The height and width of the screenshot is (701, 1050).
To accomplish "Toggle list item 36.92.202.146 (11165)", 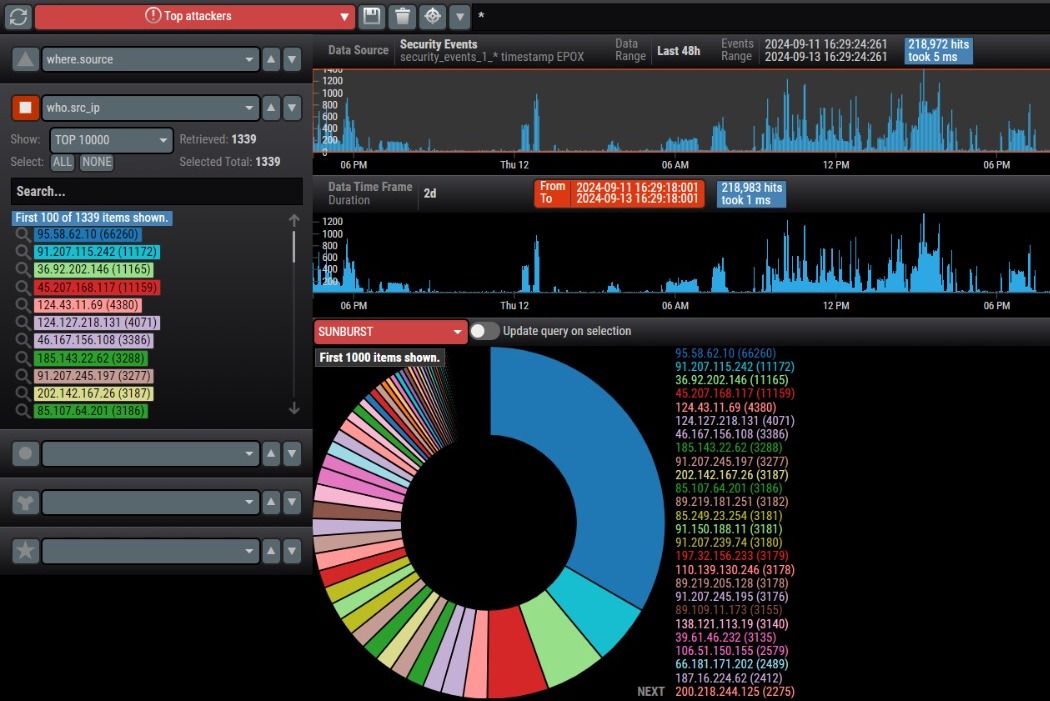I will pos(94,269).
